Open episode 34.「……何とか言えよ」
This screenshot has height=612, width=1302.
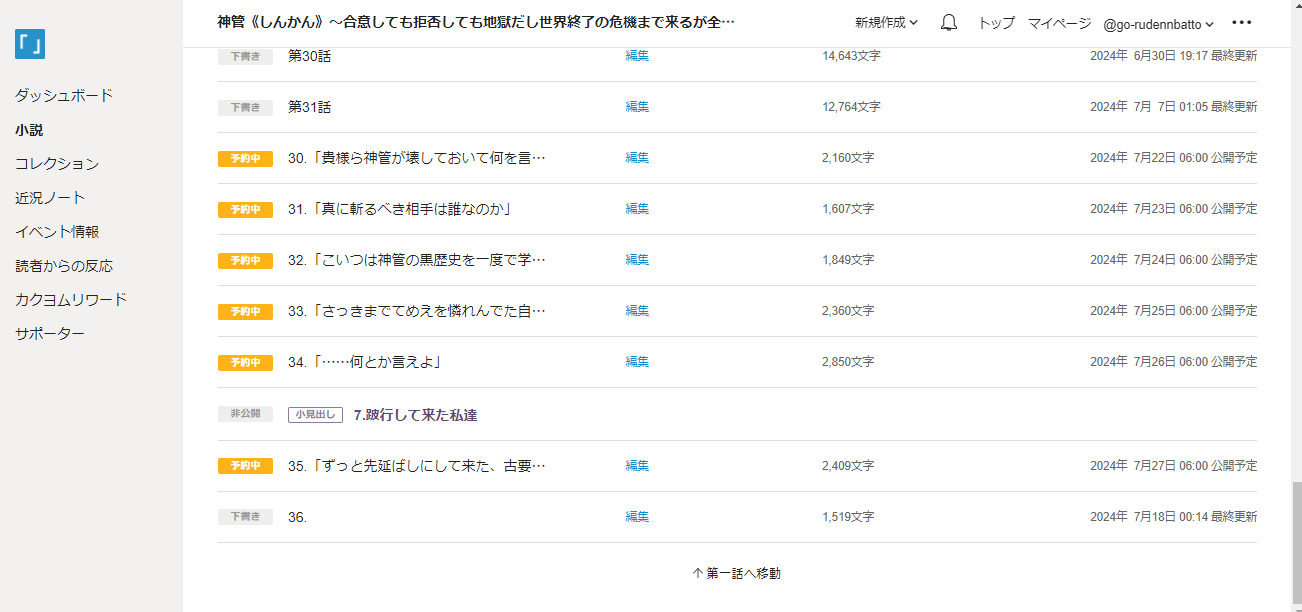(365, 362)
